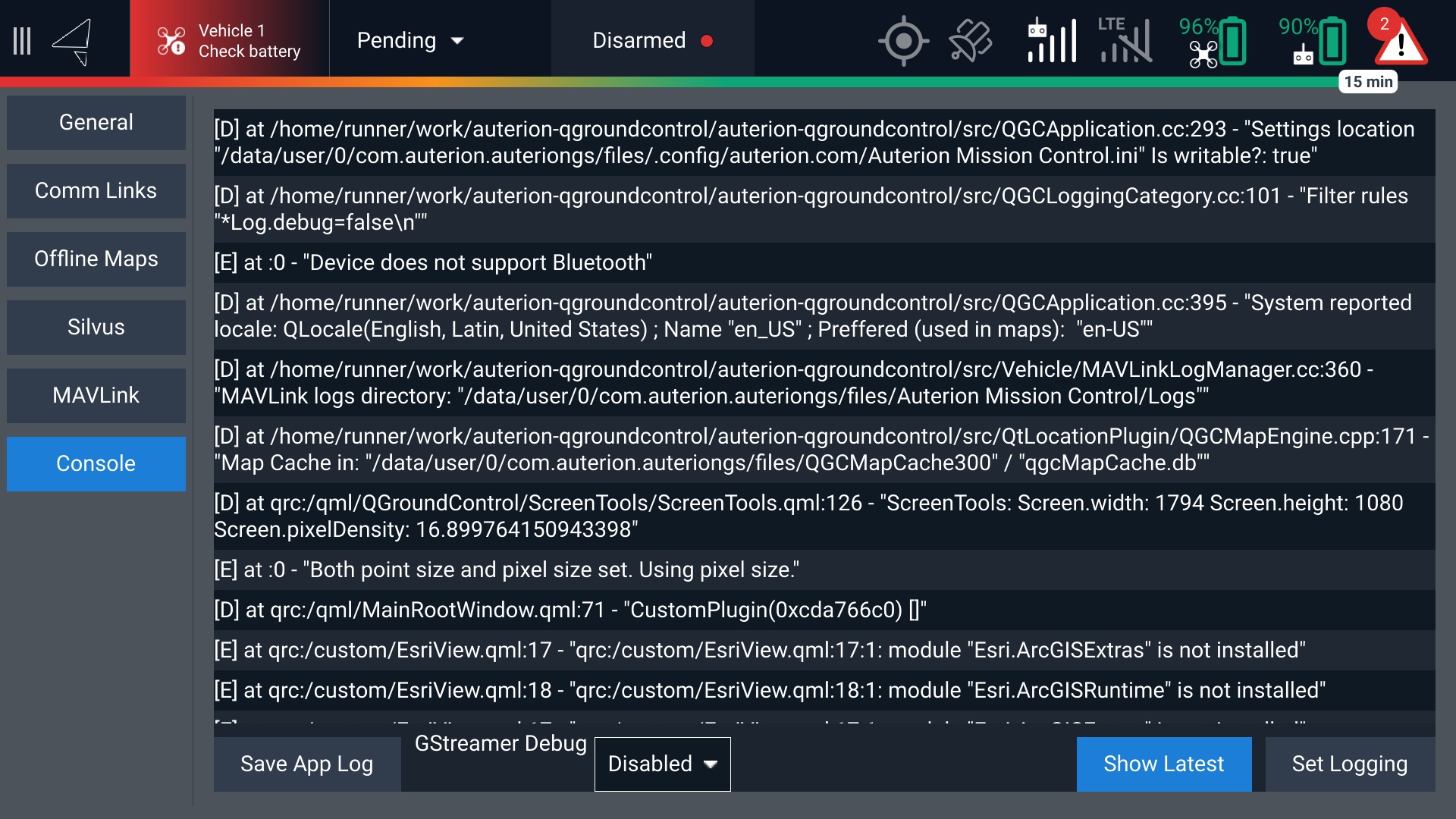Open the remote controller signal strength indicator
The height and width of the screenshot is (819, 1456).
pyautogui.click(x=1052, y=41)
